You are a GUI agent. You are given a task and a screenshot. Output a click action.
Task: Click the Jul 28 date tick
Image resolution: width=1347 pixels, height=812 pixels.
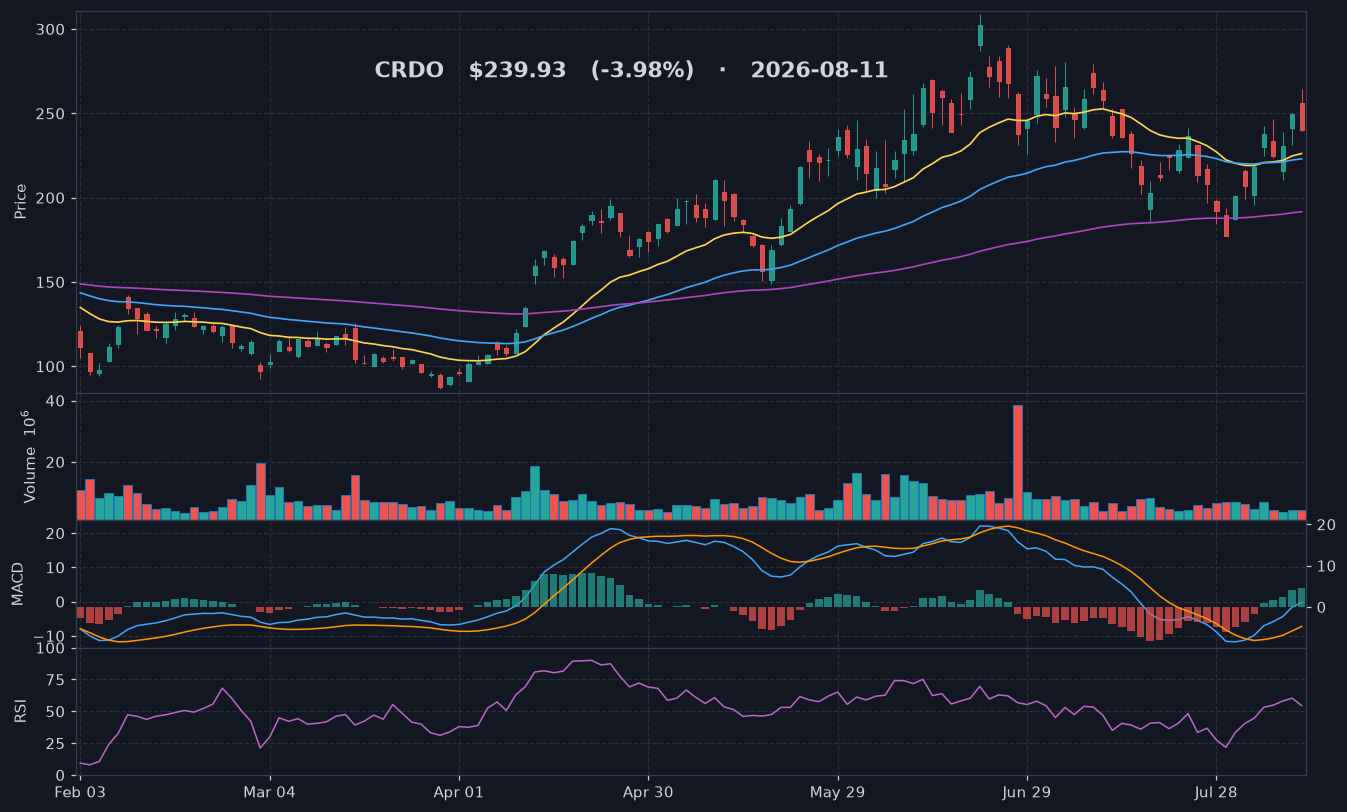click(1216, 792)
